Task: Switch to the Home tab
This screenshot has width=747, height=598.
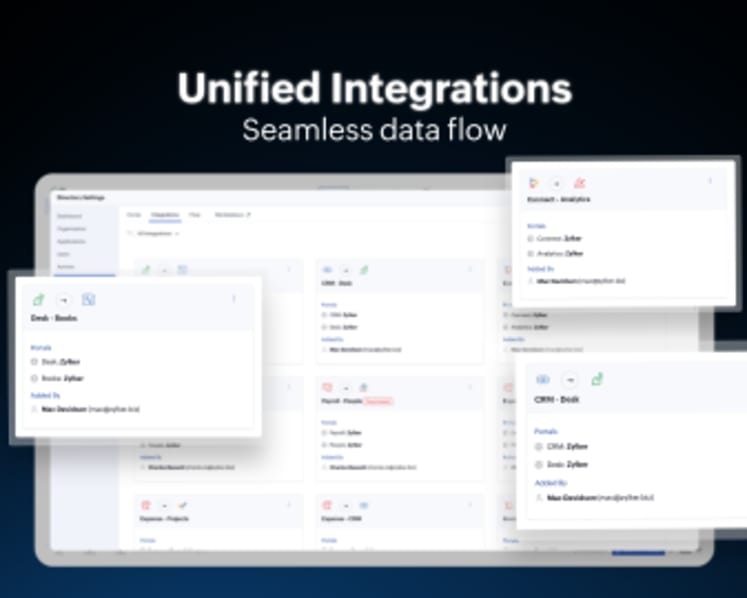Action: click(134, 215)
